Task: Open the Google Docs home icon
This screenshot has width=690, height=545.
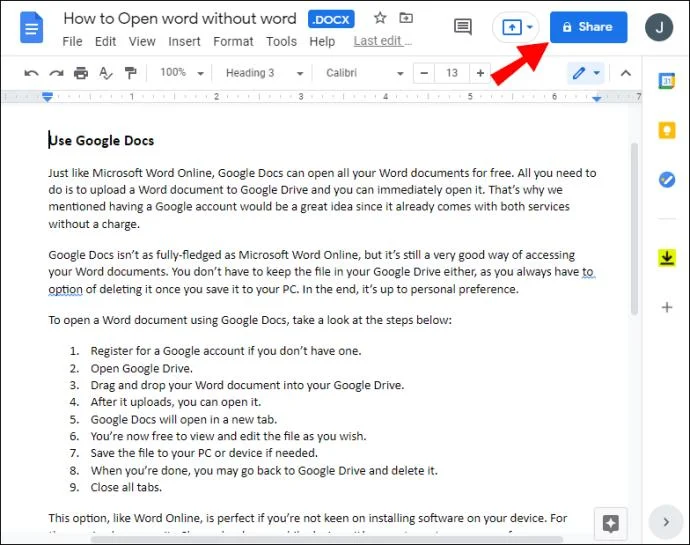Action: coord(32,28)
